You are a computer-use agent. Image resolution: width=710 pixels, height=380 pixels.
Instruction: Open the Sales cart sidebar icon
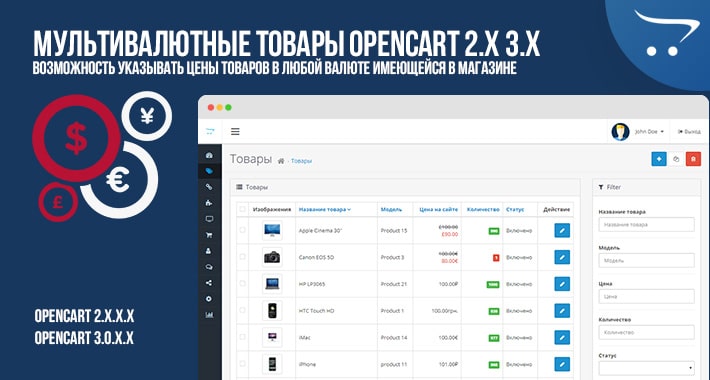coord(209,235)
